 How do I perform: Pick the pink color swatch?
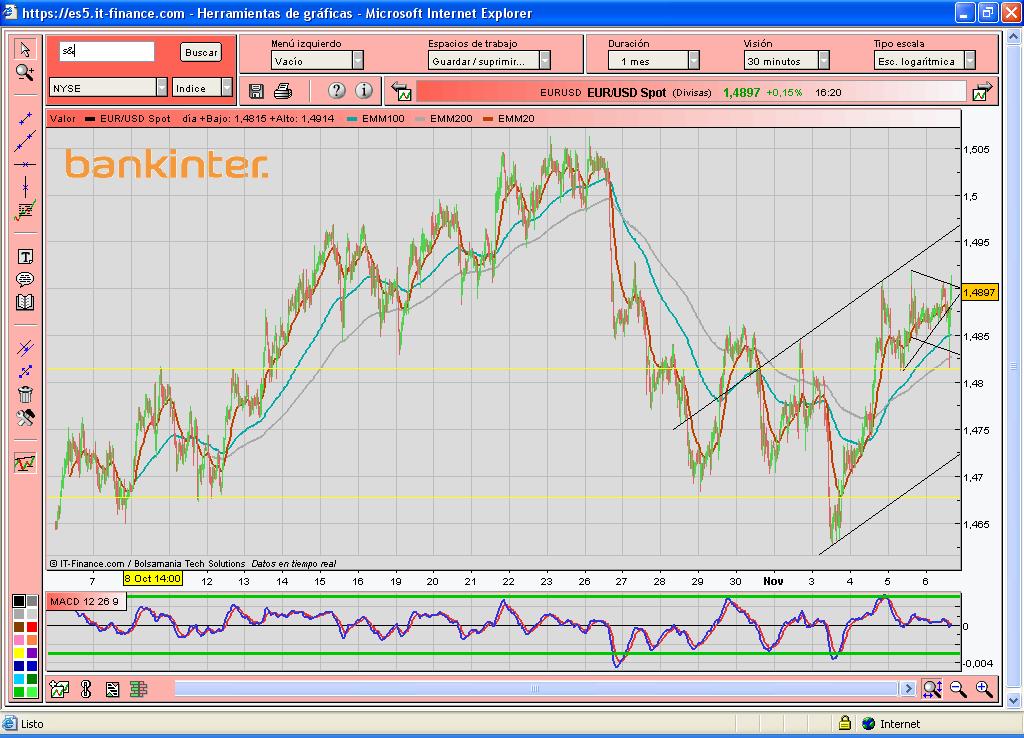point(19,640)
